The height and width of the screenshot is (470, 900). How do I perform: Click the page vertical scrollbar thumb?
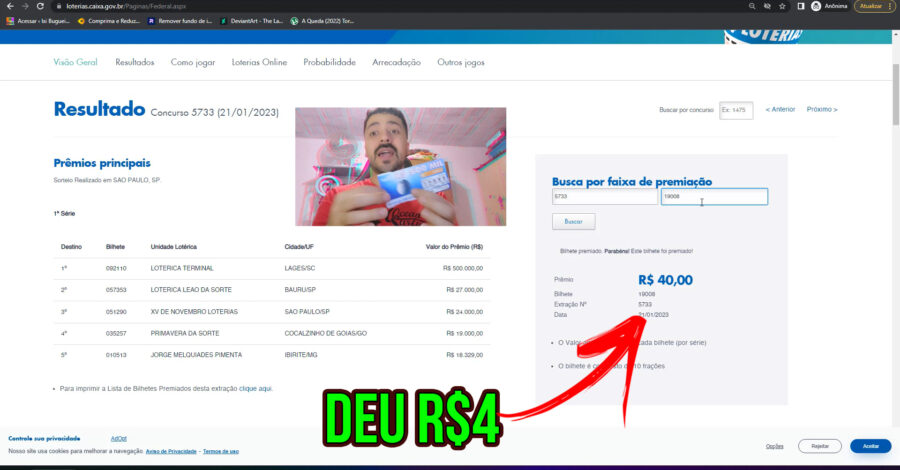[896, 95]
